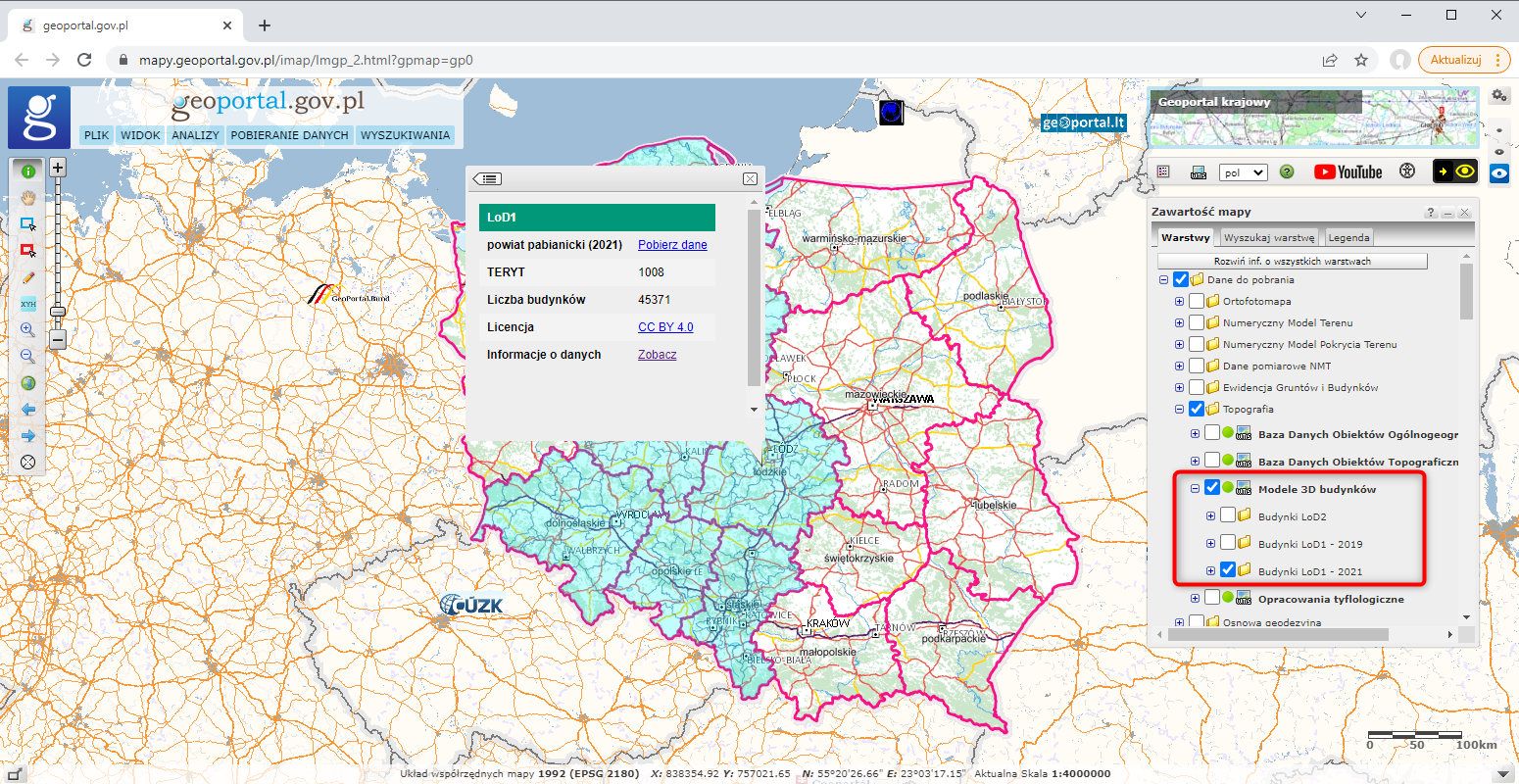The height and width of the screenshot is (784, 1519).
Task: Collapse the Modele 3D budynków tree node
Action: 1195,488
